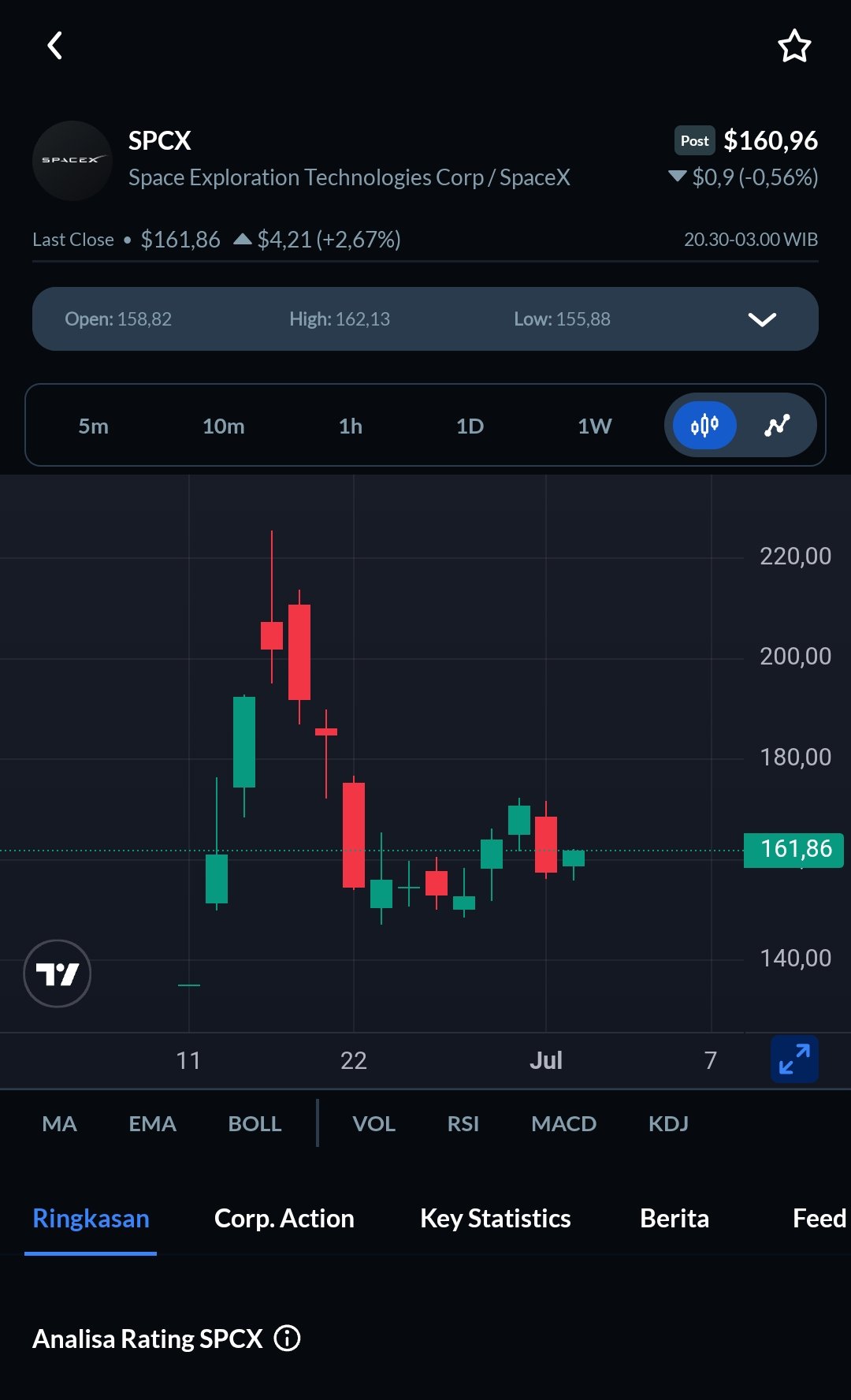Add SPCX to favorites with star icon
This screenshot has height=1400, width=851.
click(x=794, y=46)
